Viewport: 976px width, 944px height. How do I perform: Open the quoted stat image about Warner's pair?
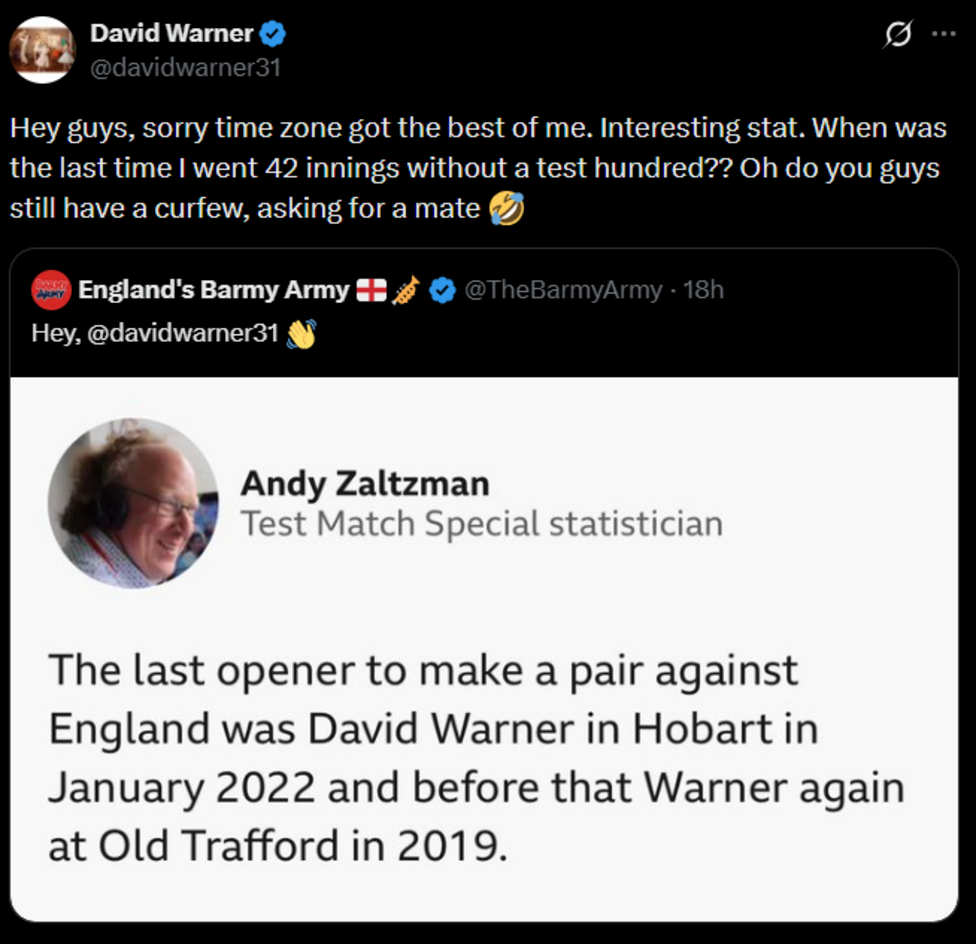484,649
